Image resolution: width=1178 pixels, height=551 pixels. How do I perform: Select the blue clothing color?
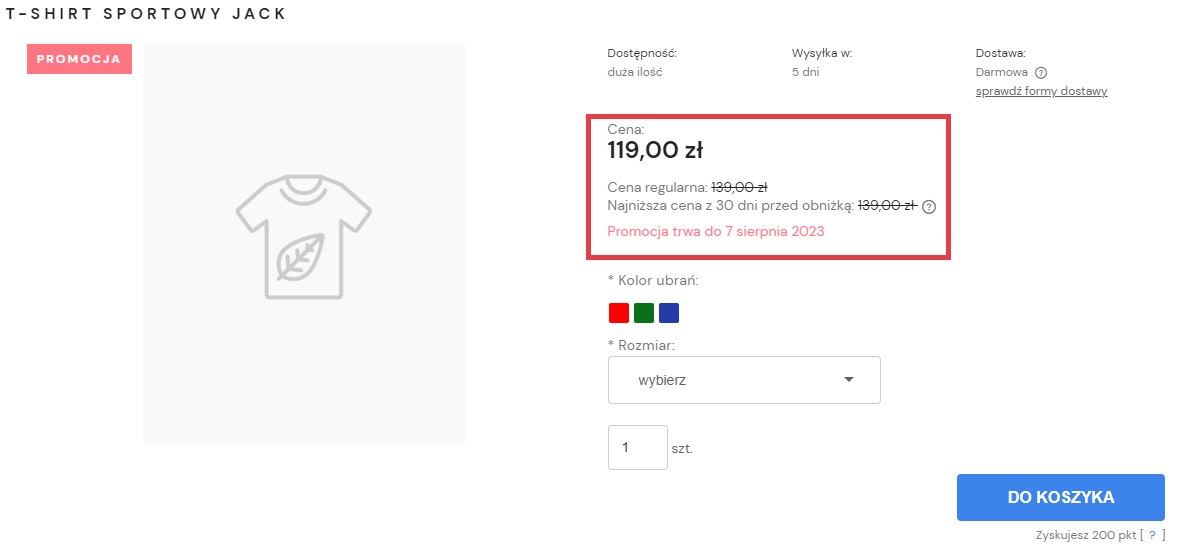tap(669, 313)
